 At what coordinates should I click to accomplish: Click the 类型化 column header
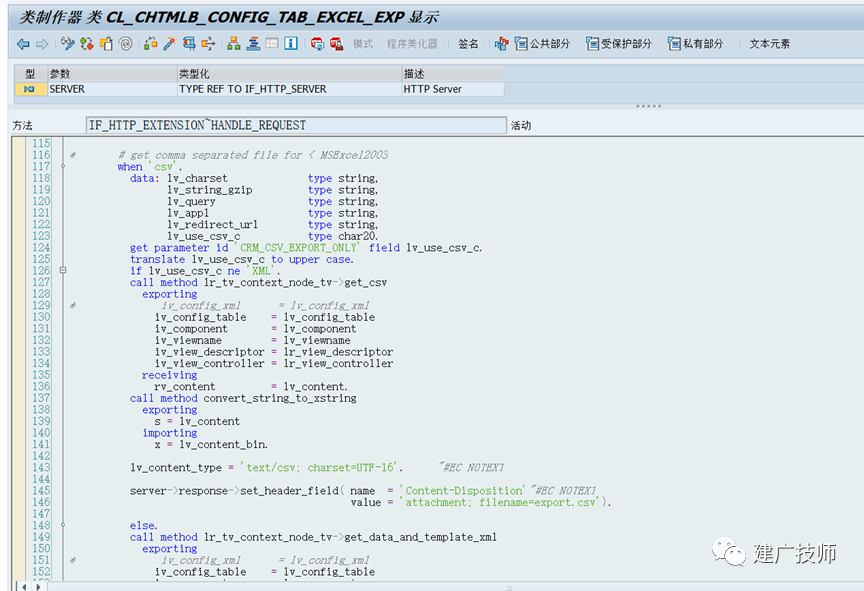click(289, 74)
